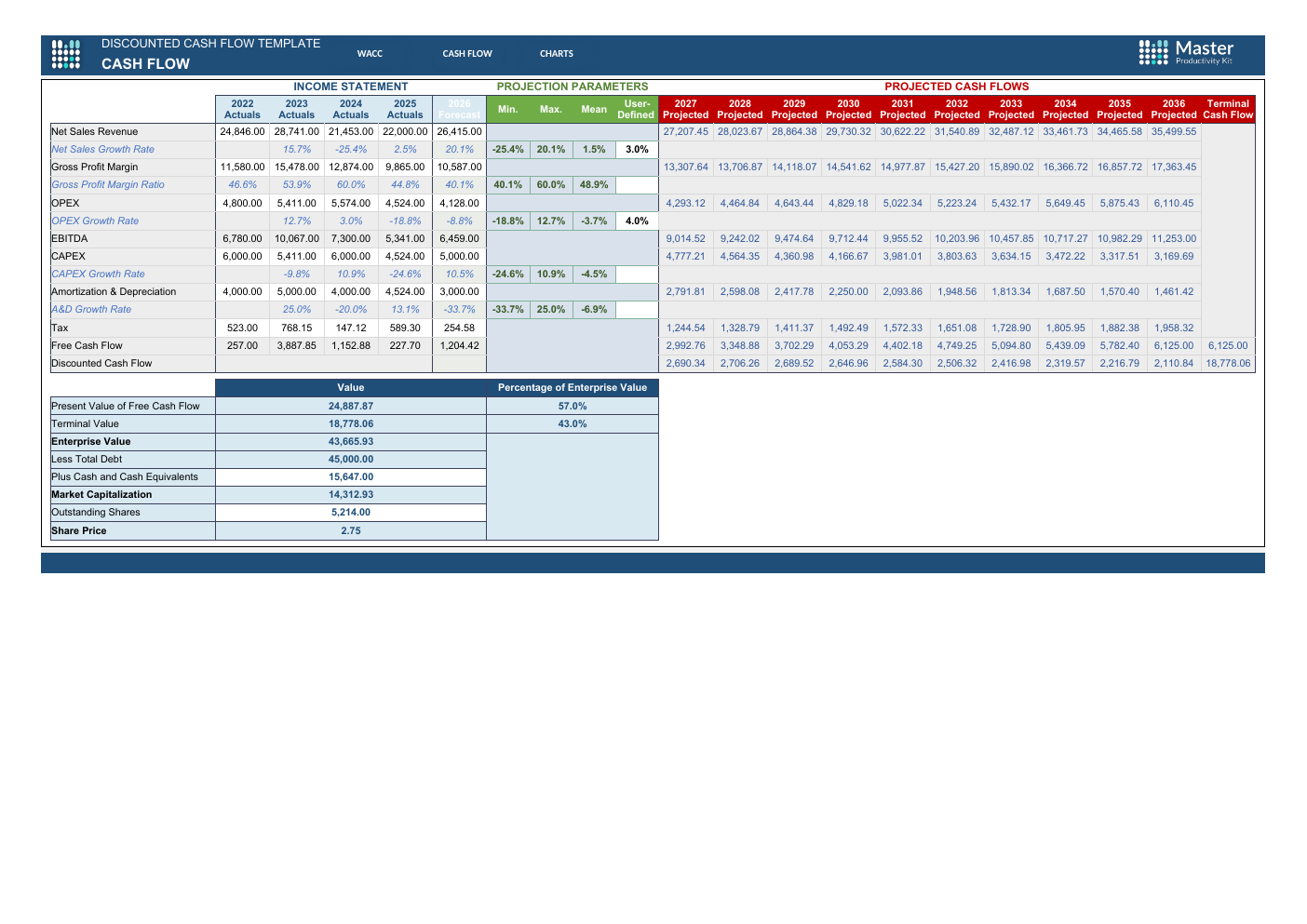The width and height of the screenshot is (1307, 924).
Task: Select the Share Price value 2.75
Action: (x=351, y=531)
